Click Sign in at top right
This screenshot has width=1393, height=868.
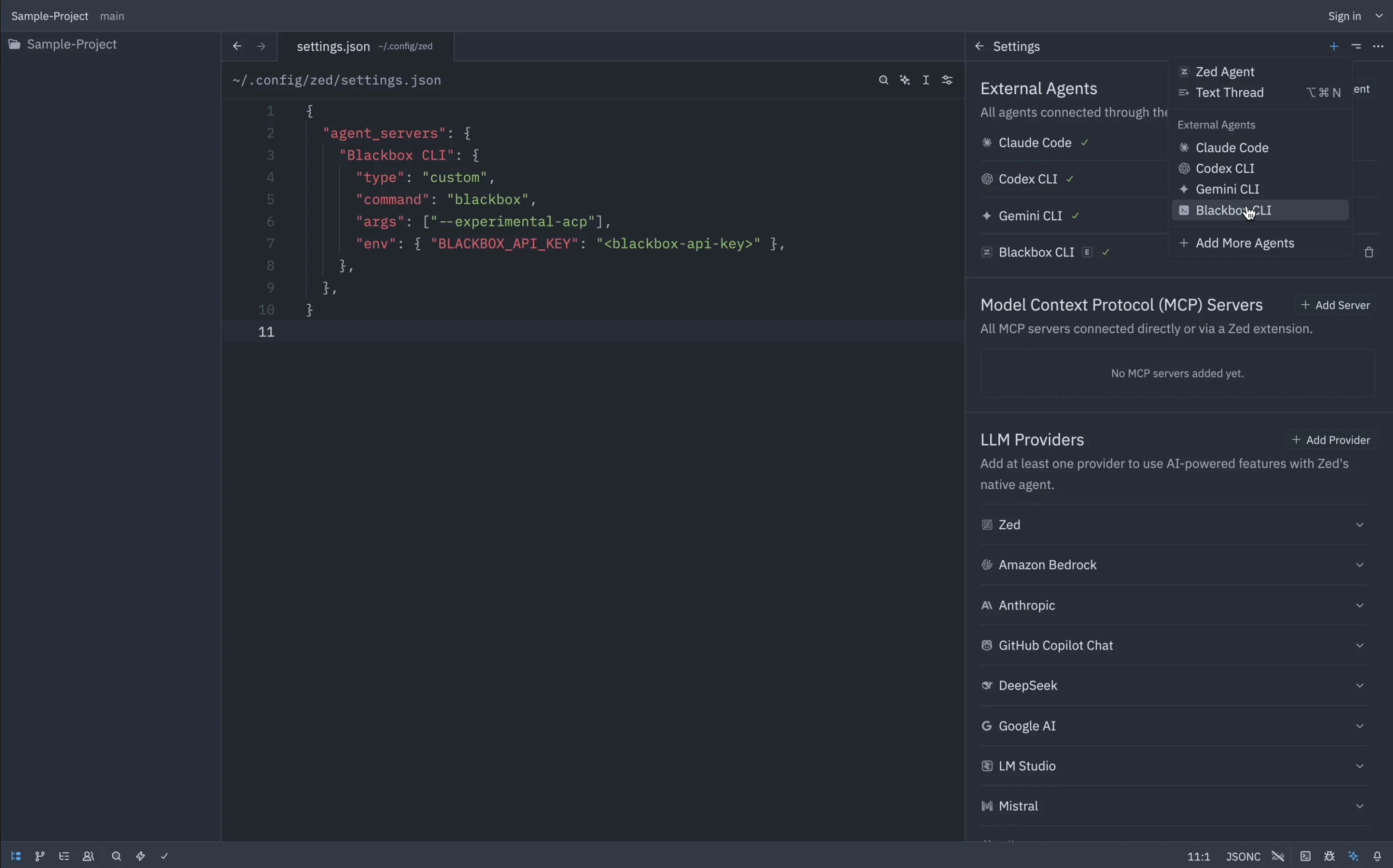[x=1344, y=16]
